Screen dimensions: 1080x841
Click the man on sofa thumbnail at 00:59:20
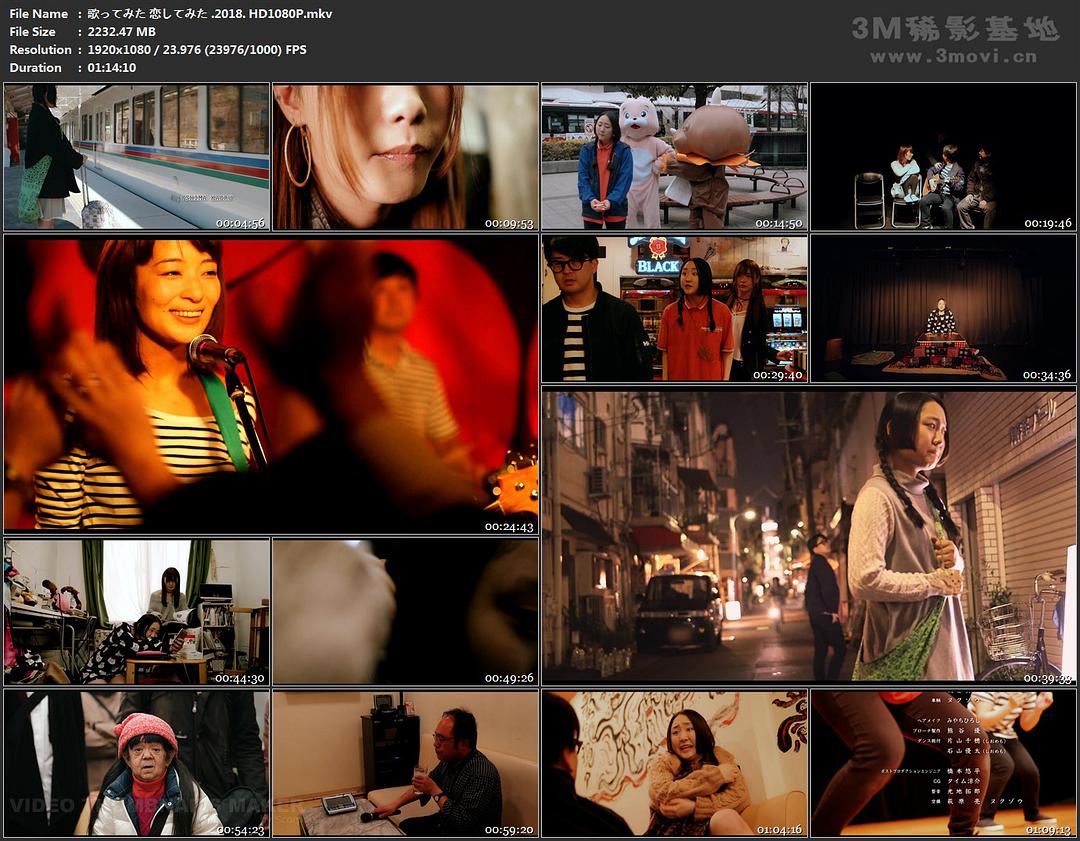[405, 763]
